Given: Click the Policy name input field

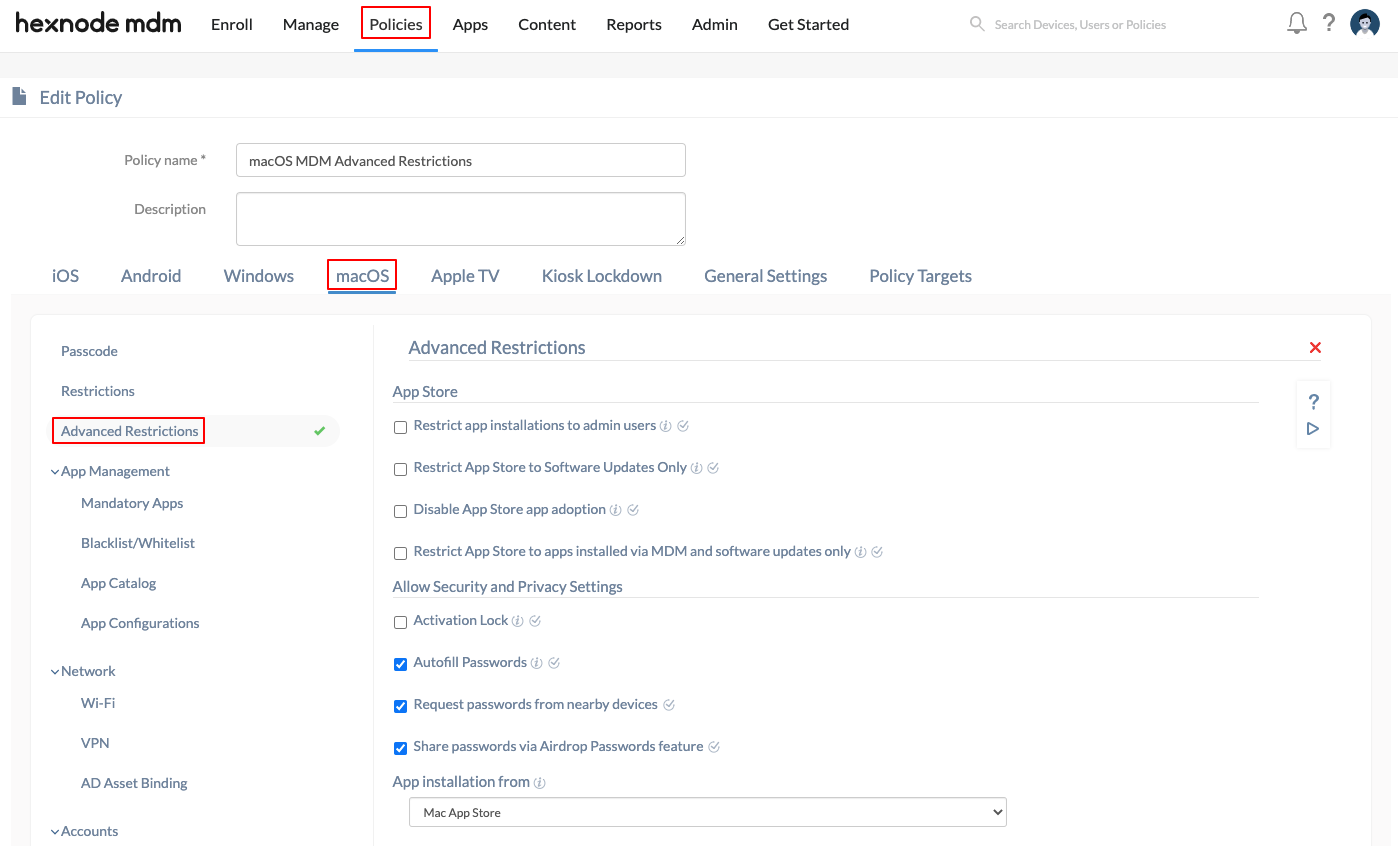Looking at the screenshot, I should tap(461, 160).
